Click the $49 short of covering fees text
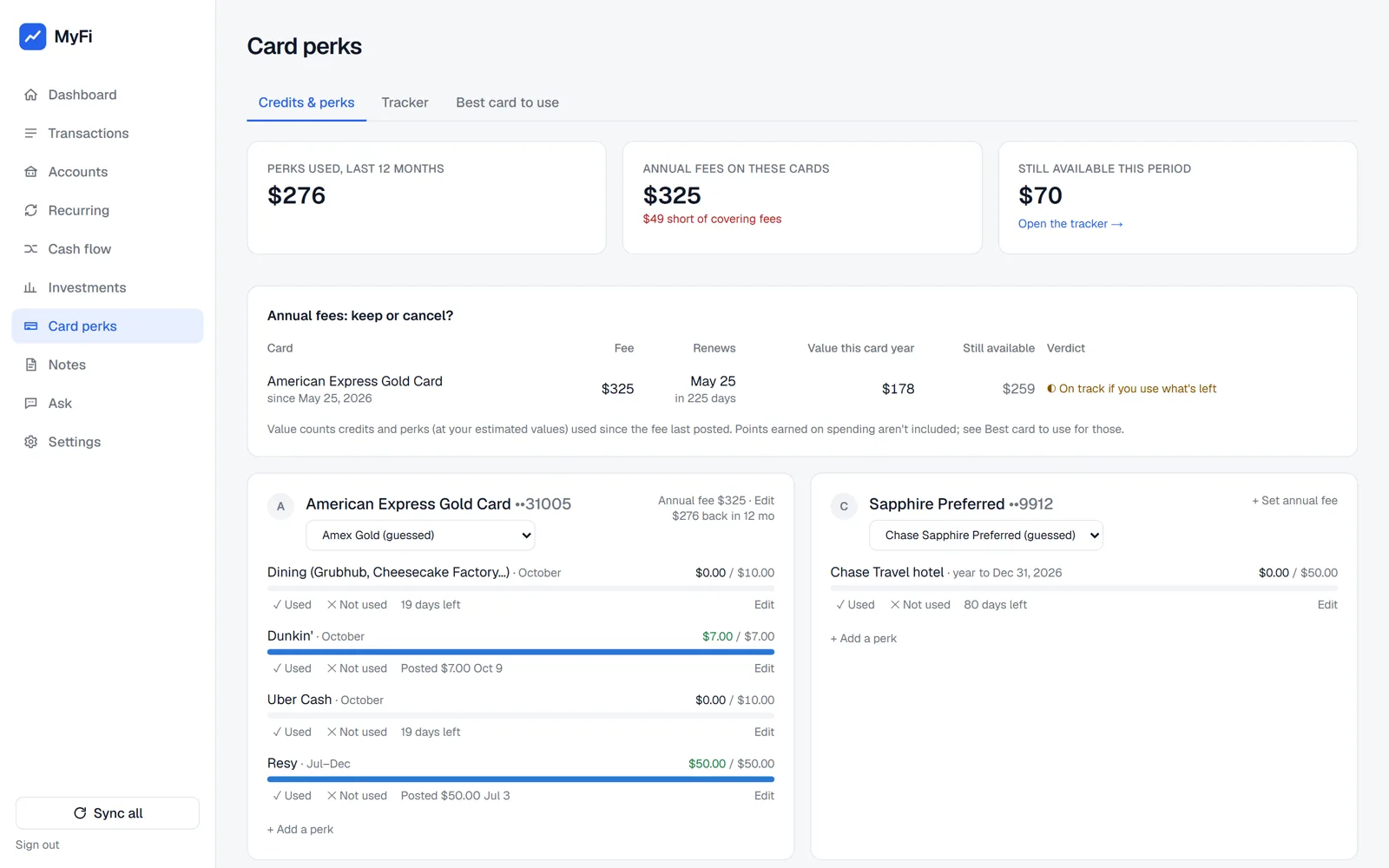1389x868 pixels. point(712,219)
